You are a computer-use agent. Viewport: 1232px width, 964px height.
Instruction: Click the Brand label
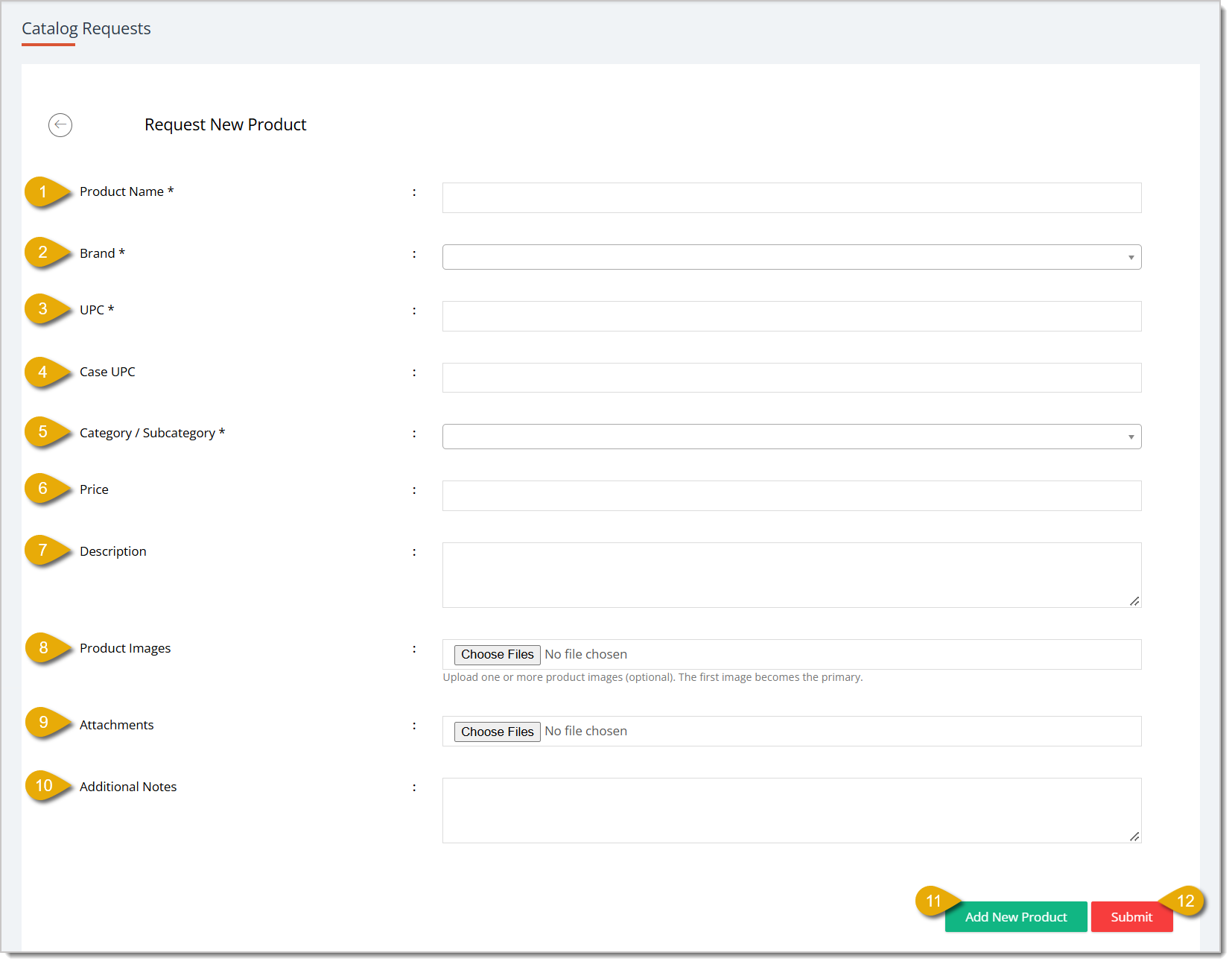(x=102, y=253)
